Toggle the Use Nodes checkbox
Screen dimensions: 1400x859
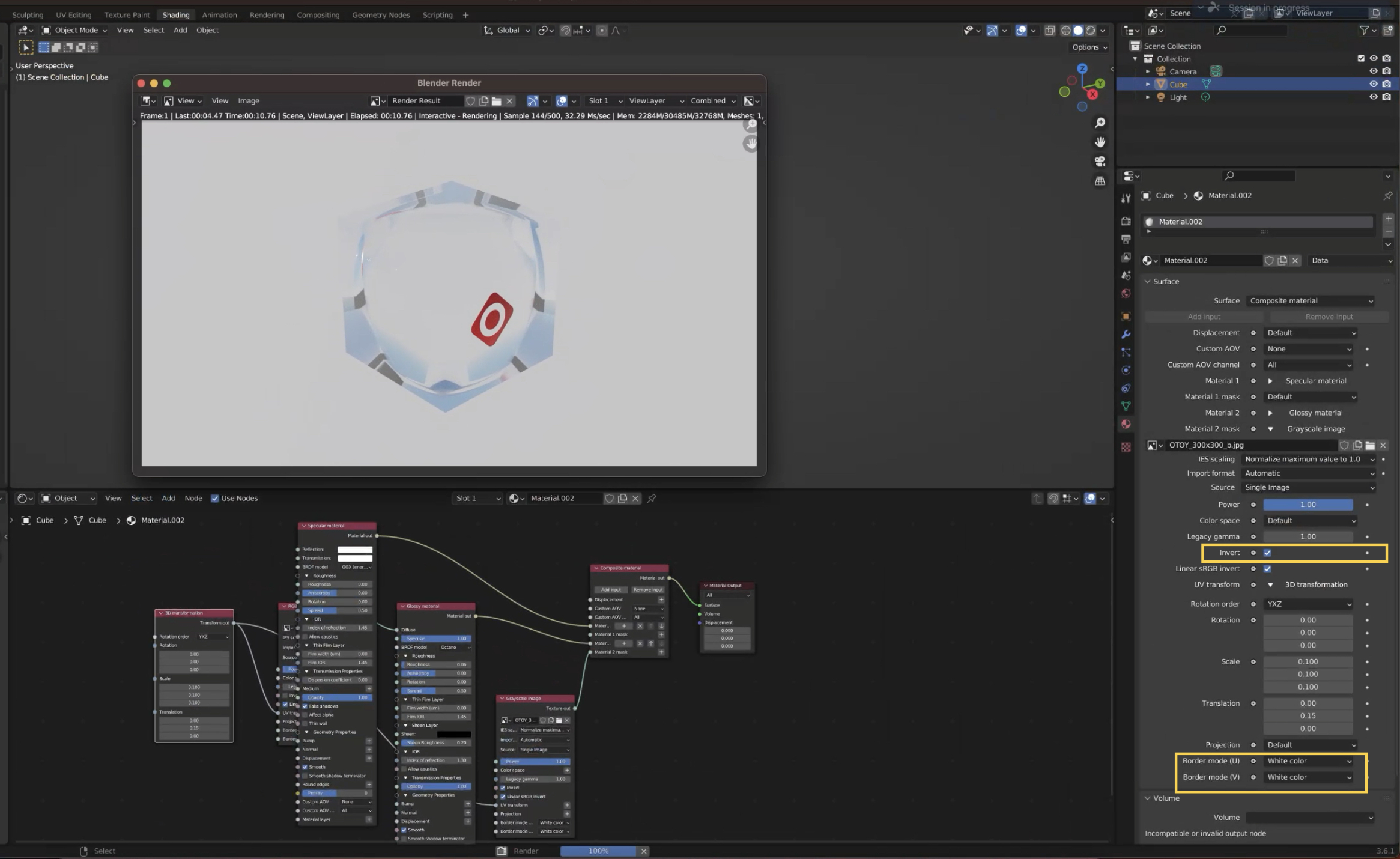[214, 499]
